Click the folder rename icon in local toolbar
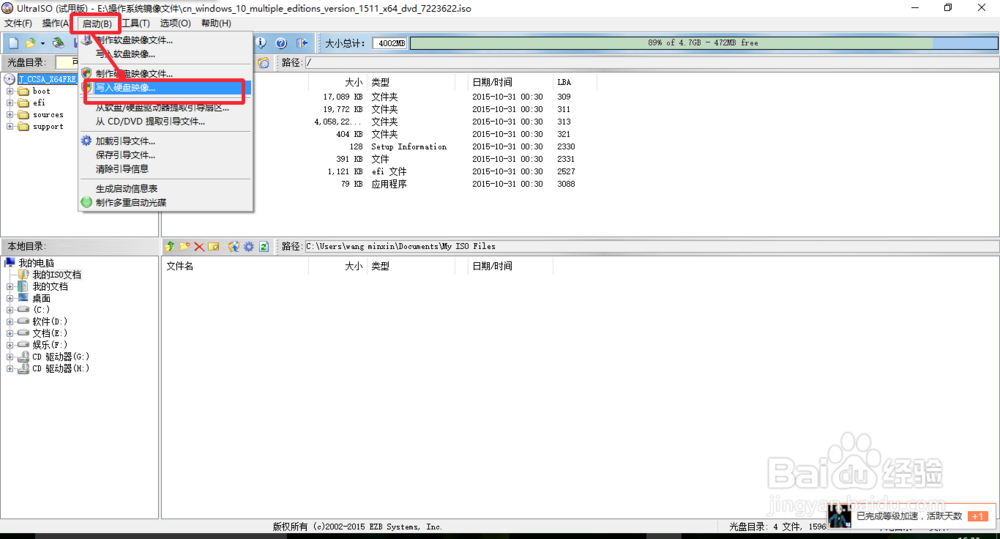The width and height of the screenshot is (1000, 539). click(x=214, y=246)
